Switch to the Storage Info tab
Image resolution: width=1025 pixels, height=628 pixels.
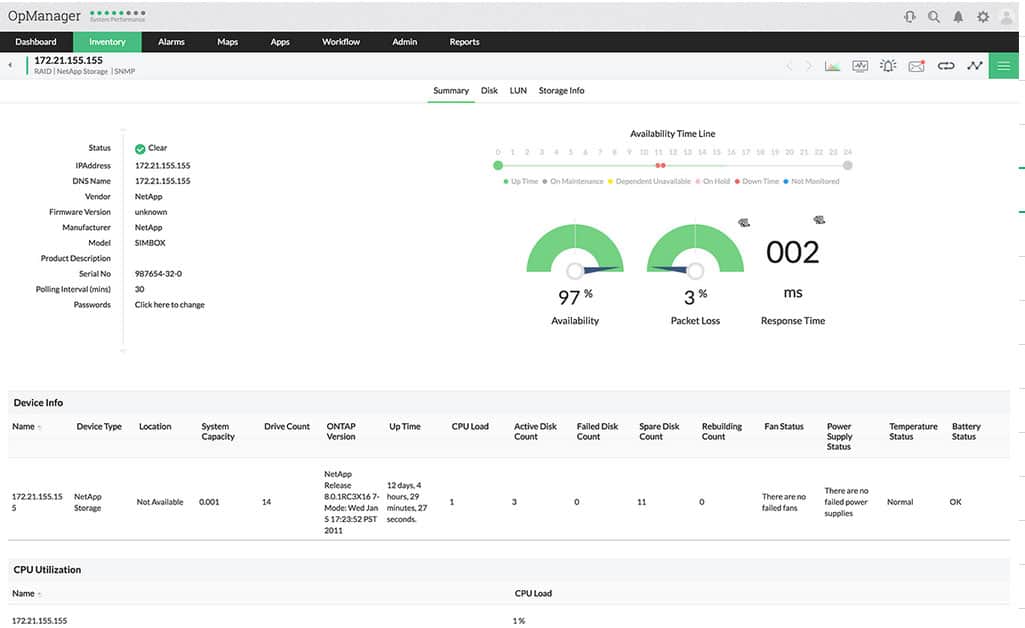562,91
